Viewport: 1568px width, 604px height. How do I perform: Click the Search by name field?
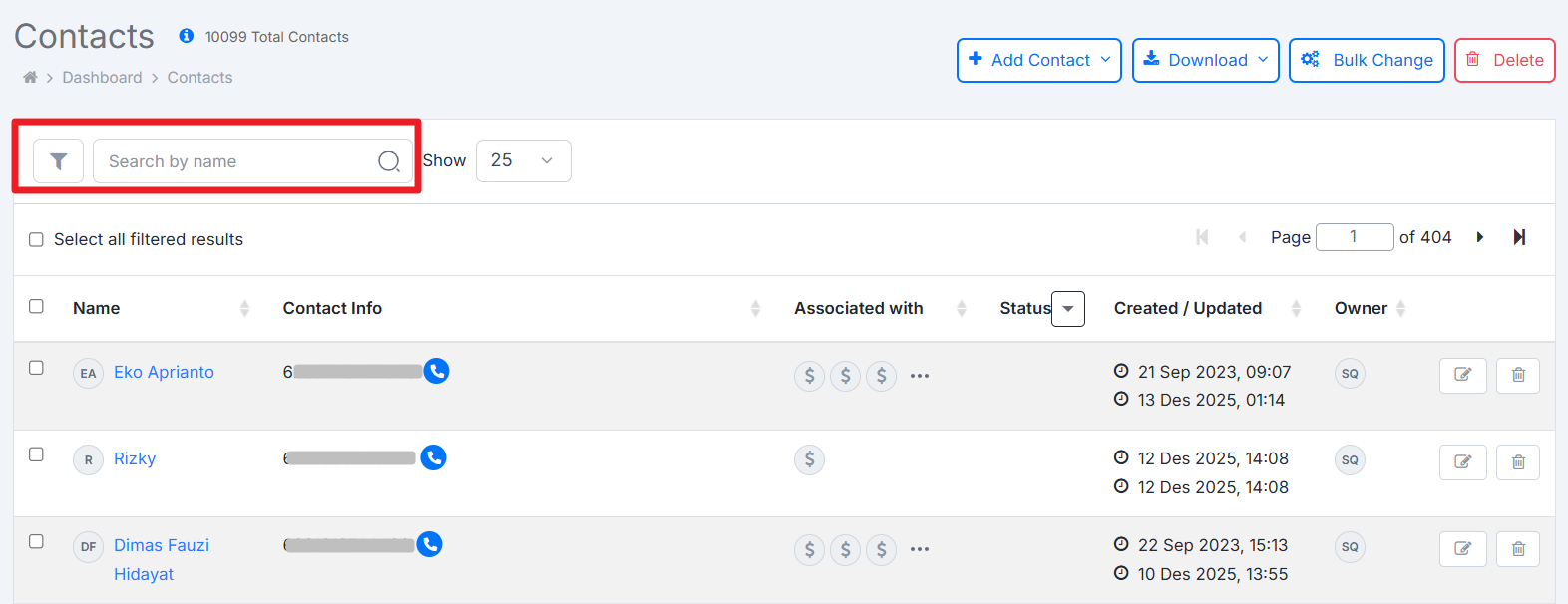point(234,161)
